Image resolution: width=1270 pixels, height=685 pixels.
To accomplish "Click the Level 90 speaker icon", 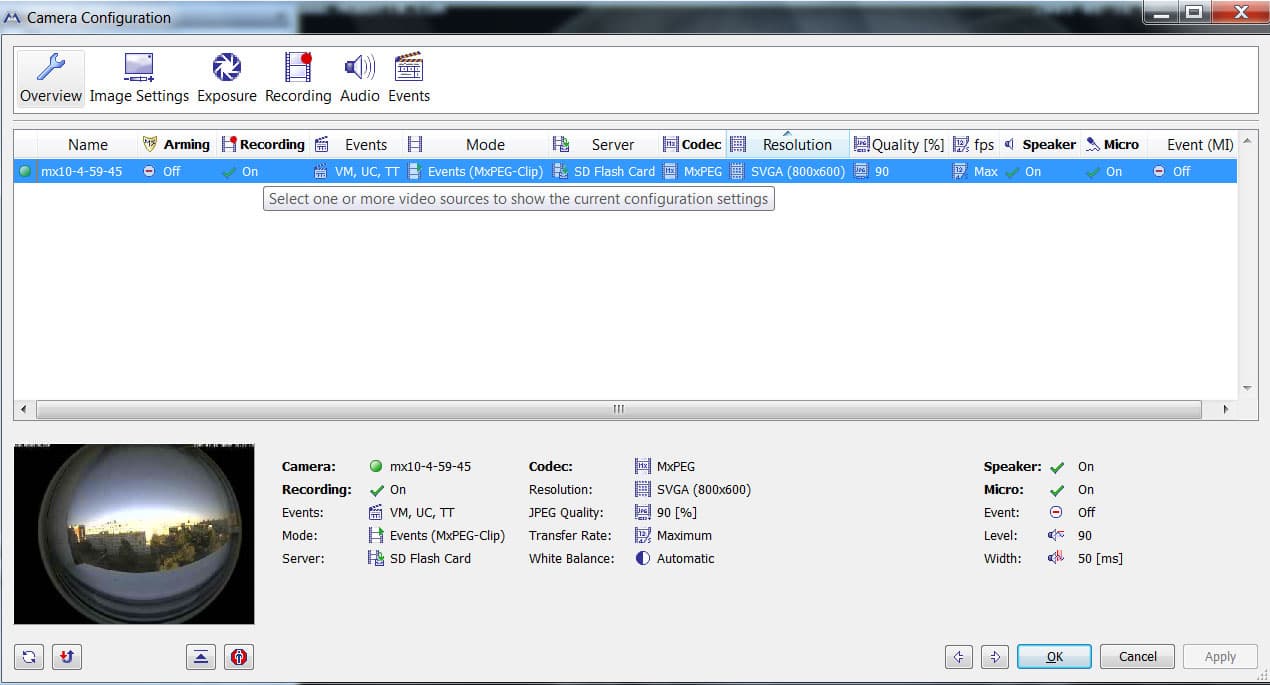I will pos(1056,535).
